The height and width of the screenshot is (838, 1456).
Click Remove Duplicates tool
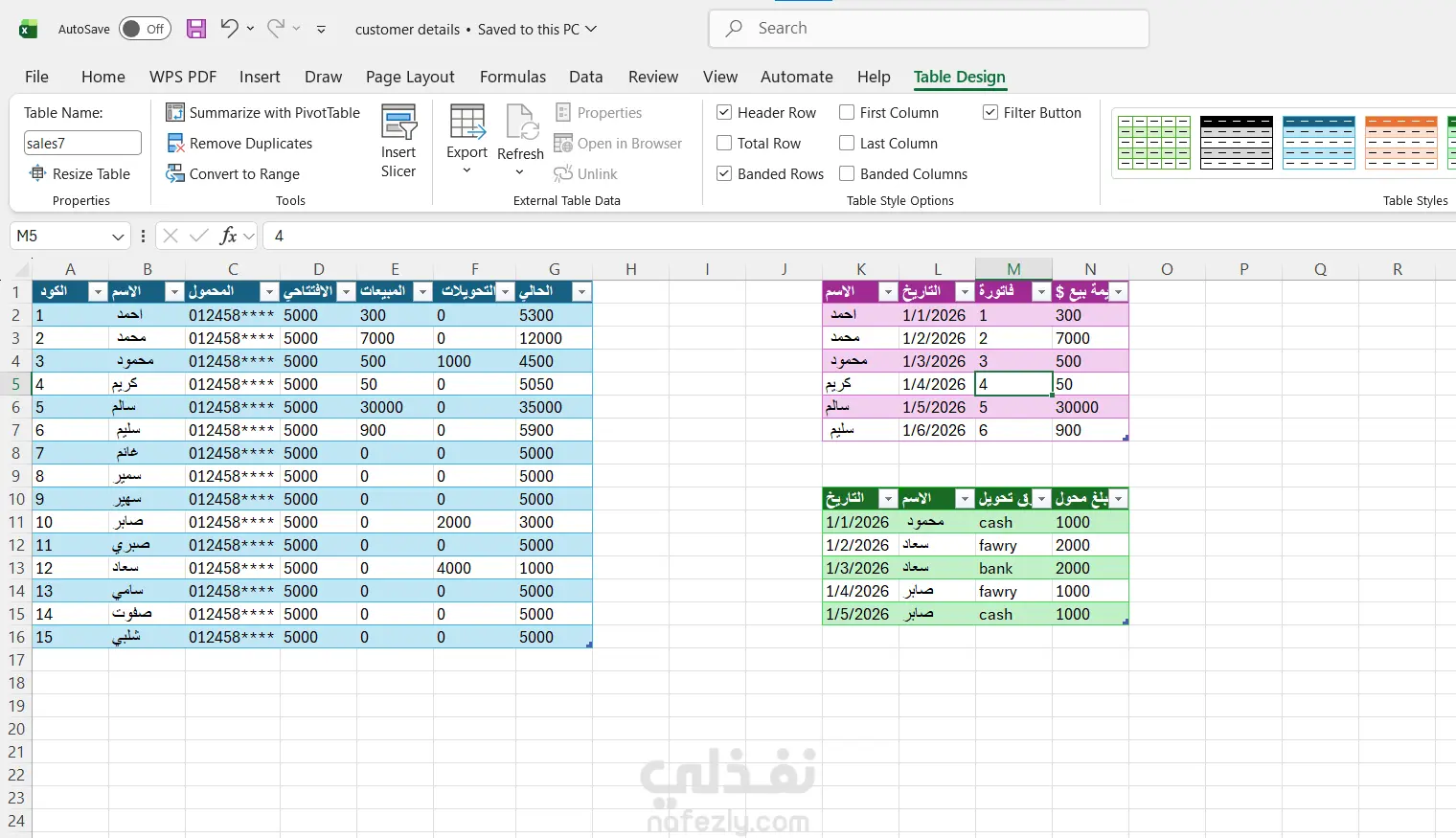coord(239,144)
